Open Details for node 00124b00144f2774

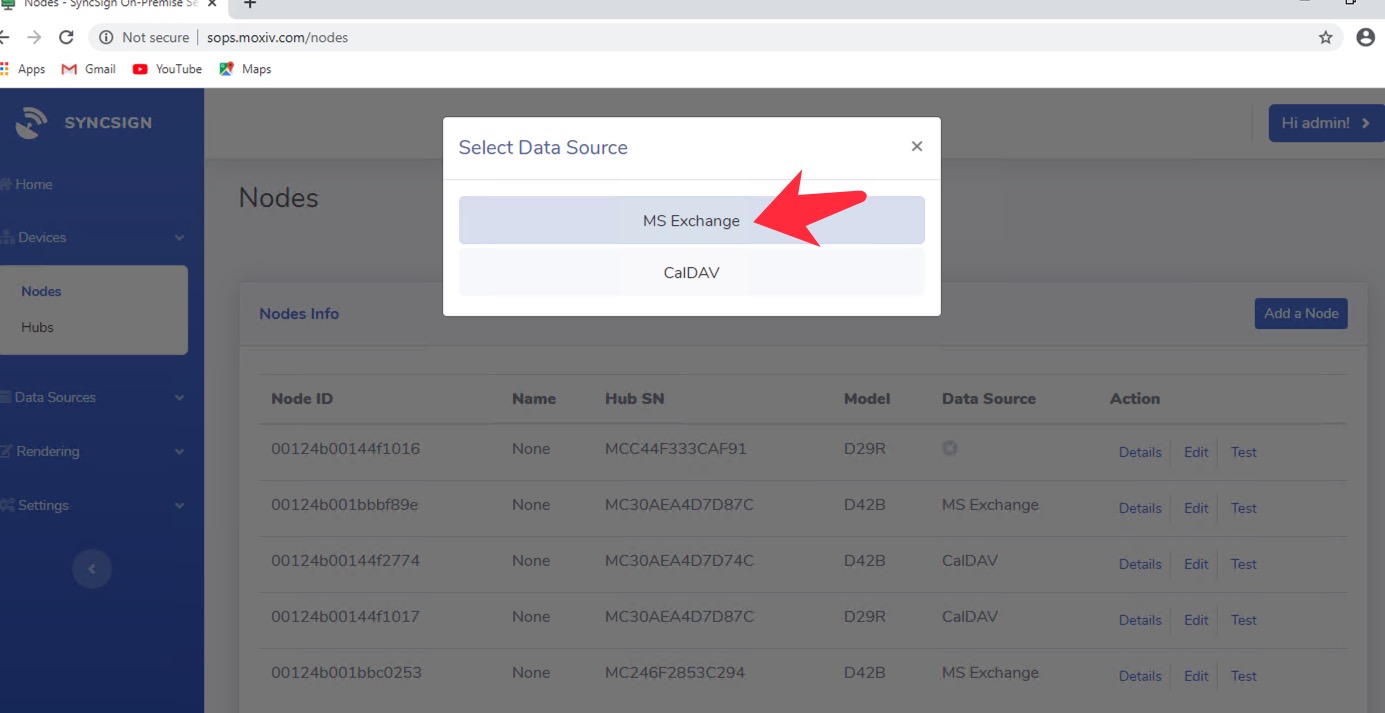(1140, 564)
